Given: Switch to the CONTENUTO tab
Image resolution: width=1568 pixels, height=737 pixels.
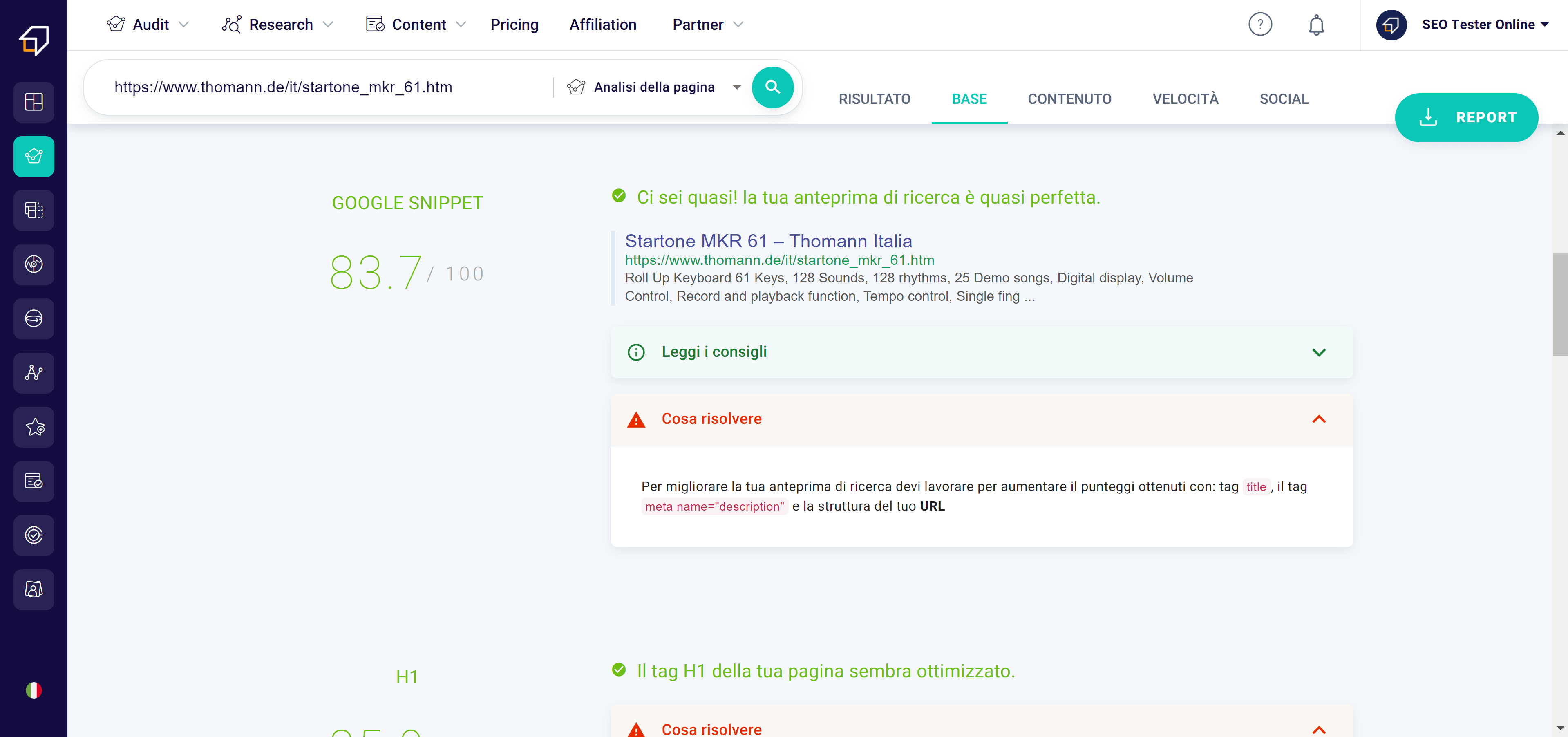Looking at the screenshot, I should click(x=1069, y=99).
